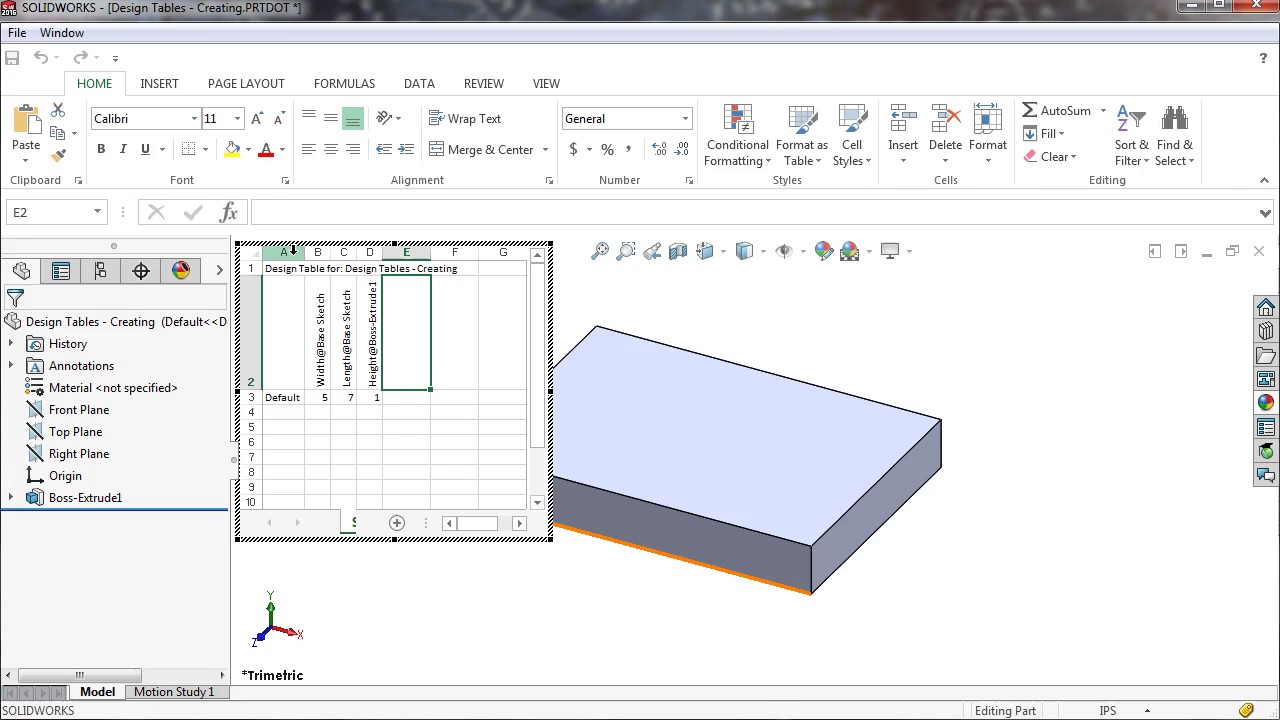Apply the Percent style
Screen dimensions: 1280x720
pyautogui.click(x=607, y=149)
